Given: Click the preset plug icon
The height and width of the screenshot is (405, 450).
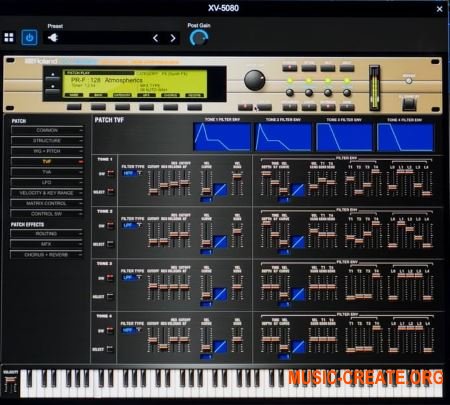Looking at the screenshot, I should 53,38.
